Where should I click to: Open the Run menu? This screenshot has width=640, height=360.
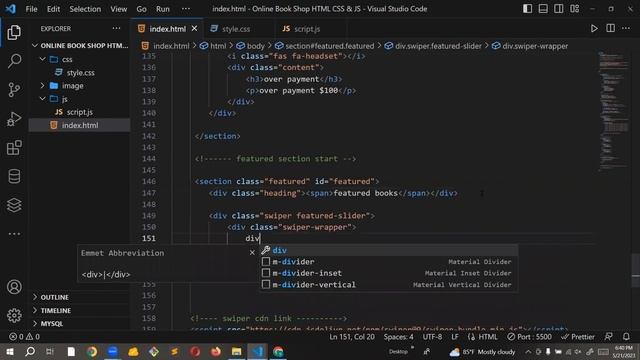[x=162, y=9]
